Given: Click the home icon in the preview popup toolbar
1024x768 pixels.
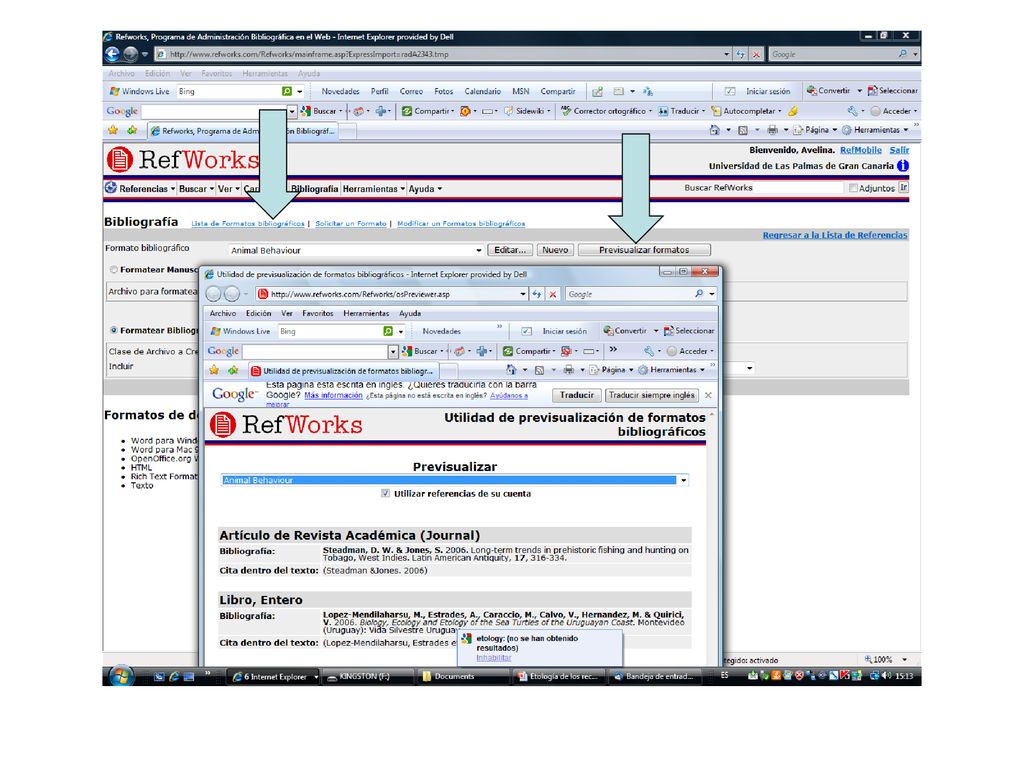Looking at the screenshot, I should (x=511, y=370).
